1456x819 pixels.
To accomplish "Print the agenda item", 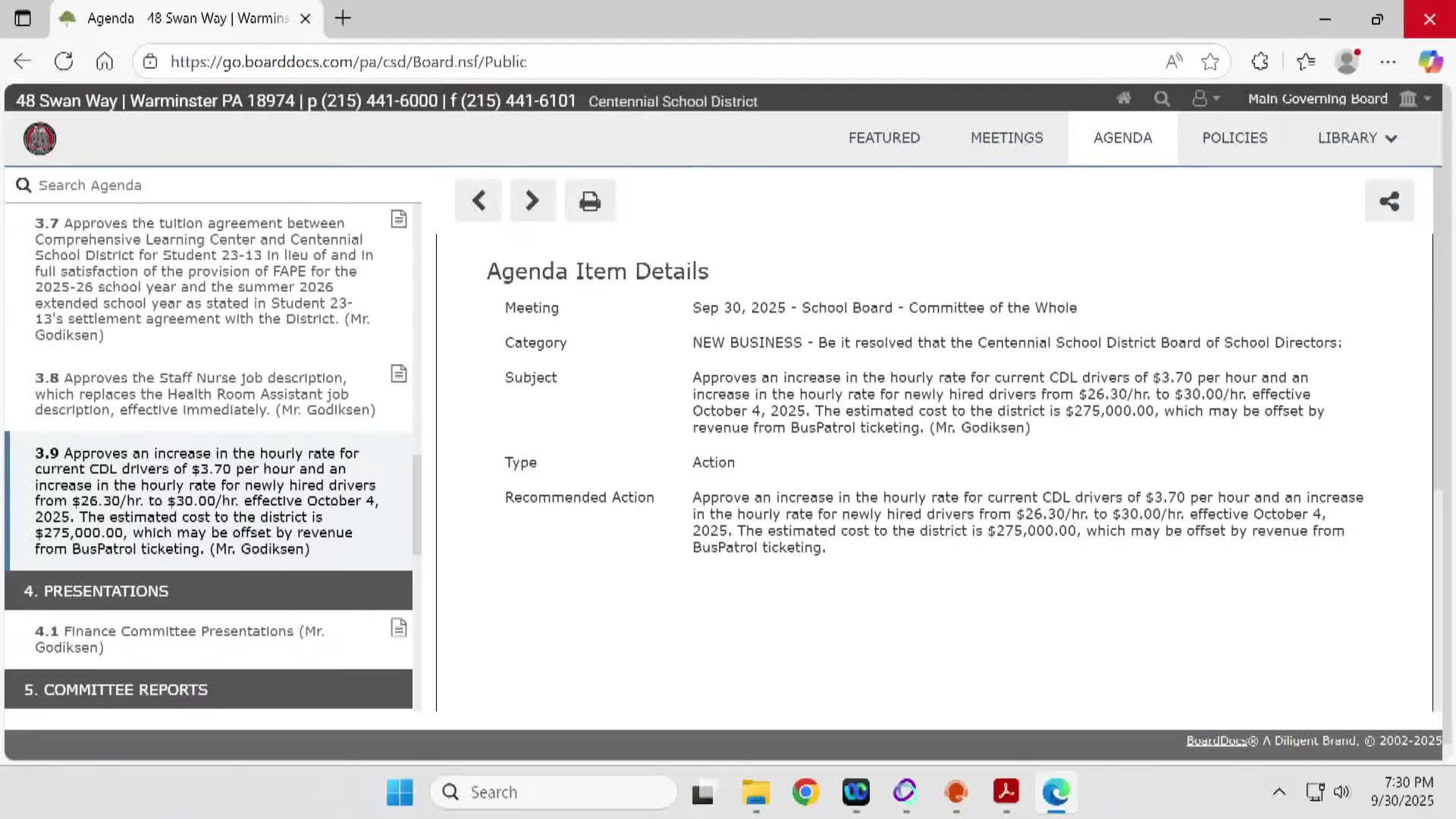I will pos(589,201).
